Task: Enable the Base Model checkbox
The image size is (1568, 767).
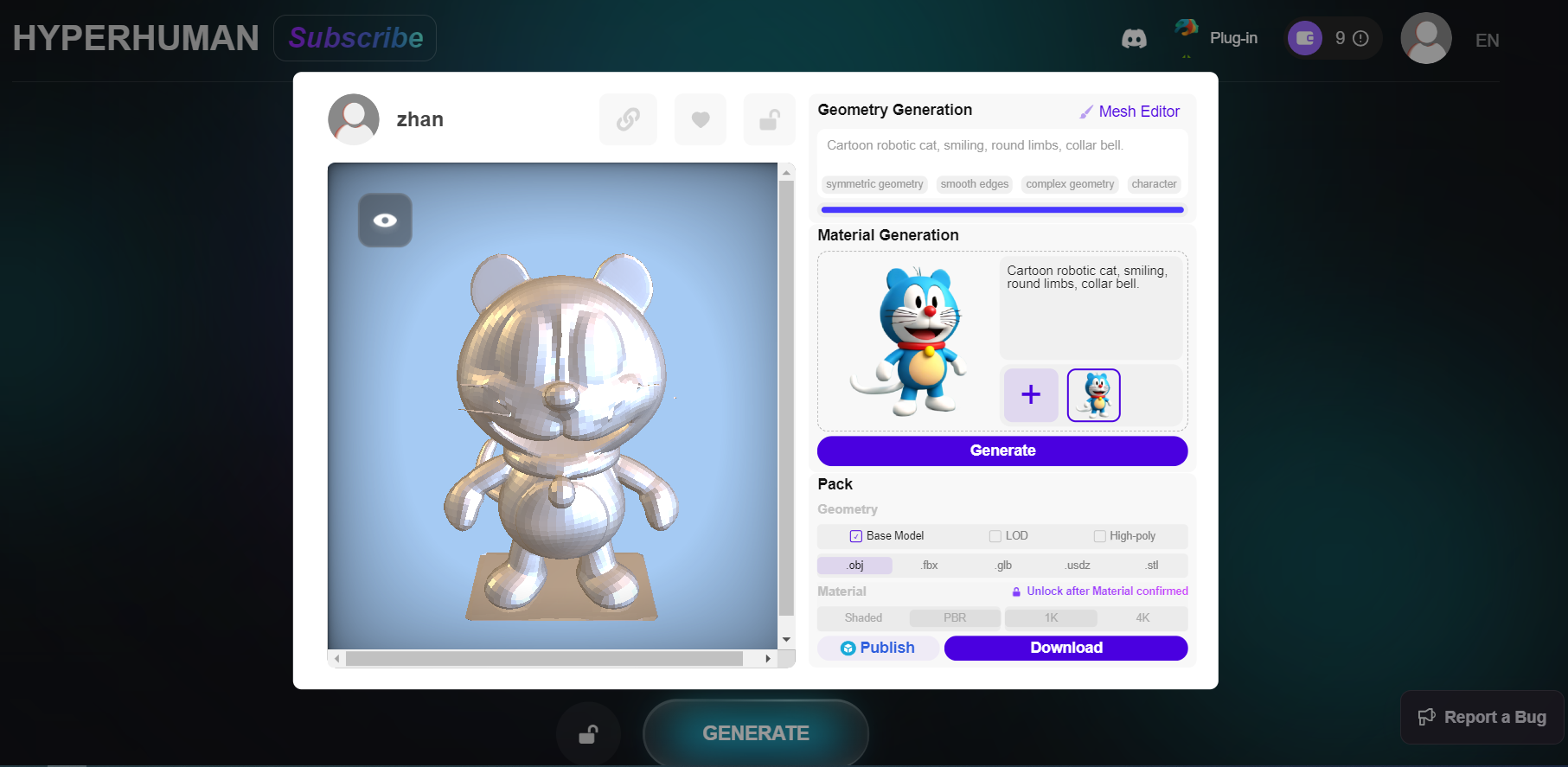Action: [x=855, y=536]
